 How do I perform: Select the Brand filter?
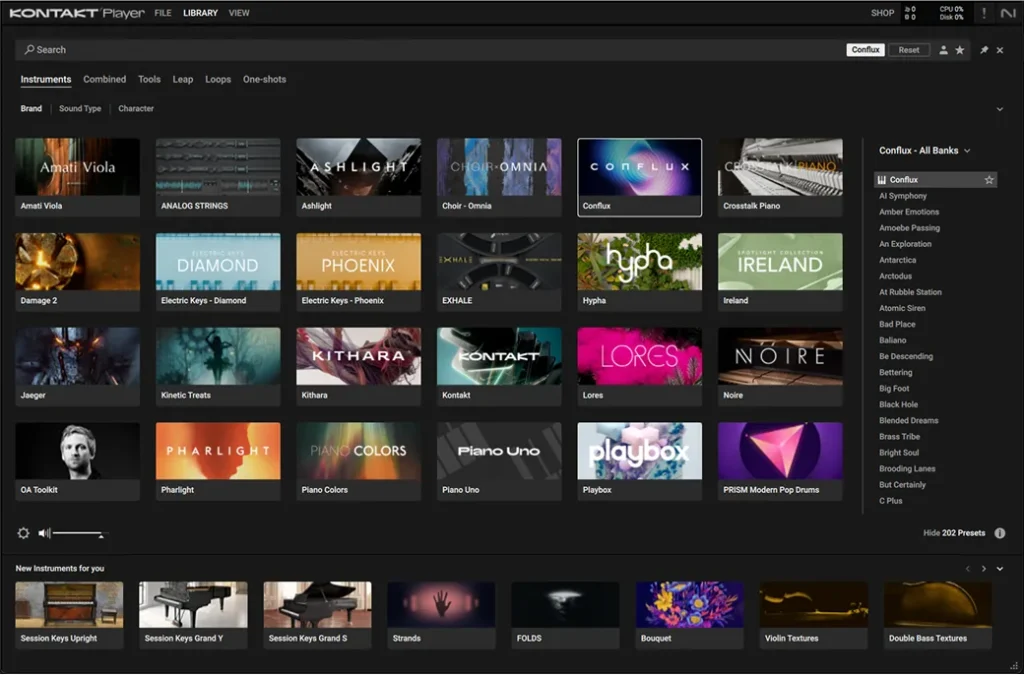(31, 109)
